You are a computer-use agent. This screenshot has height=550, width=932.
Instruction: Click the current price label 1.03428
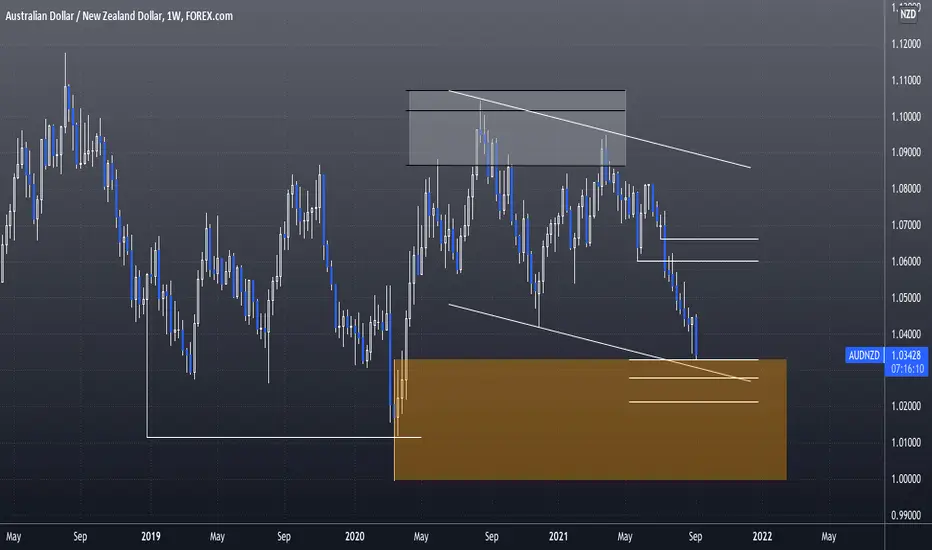pos(906,355)
